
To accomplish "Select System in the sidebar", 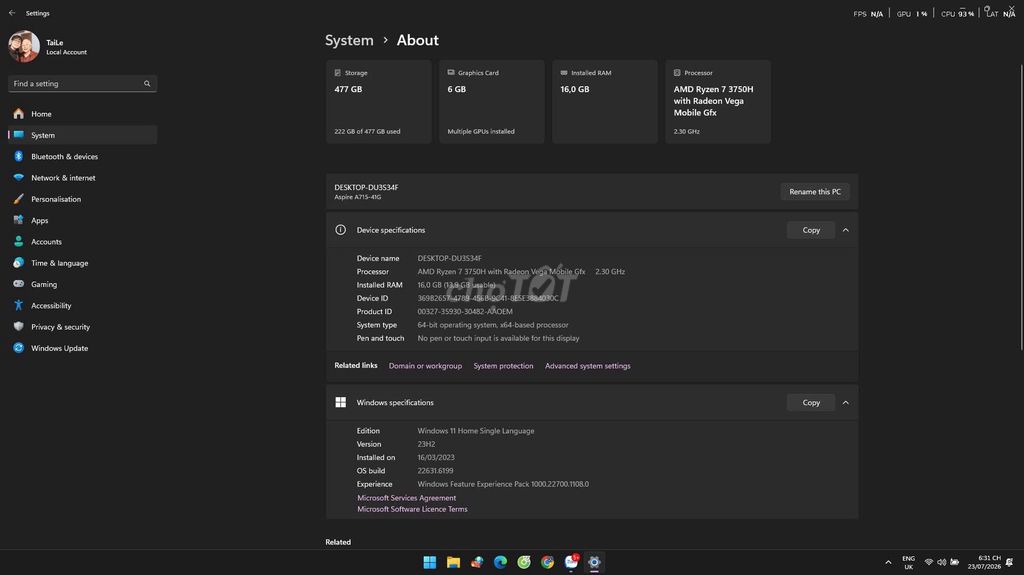I will [x=82, y=135].
